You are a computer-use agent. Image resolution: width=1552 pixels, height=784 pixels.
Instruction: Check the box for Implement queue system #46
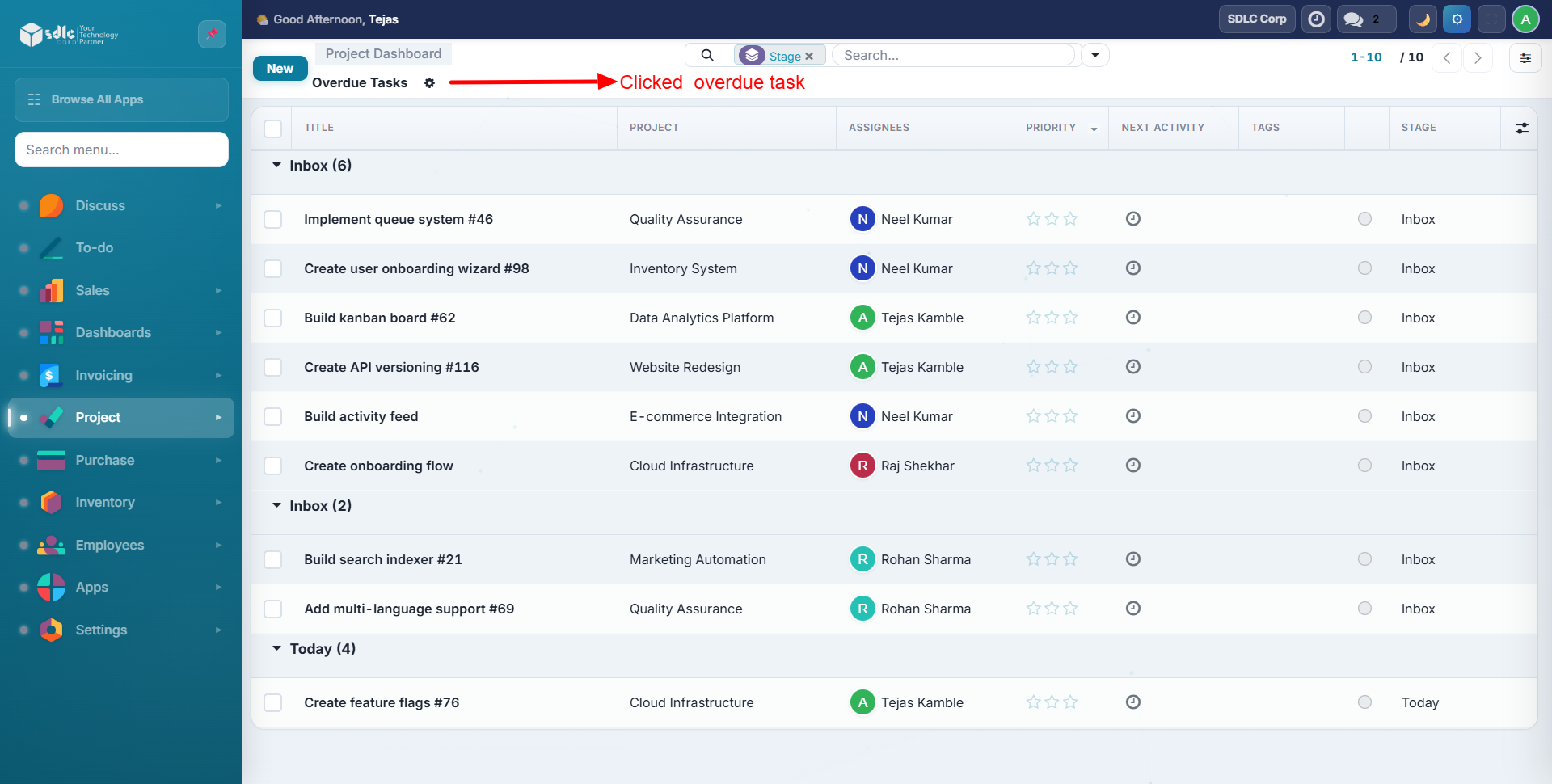273,220
